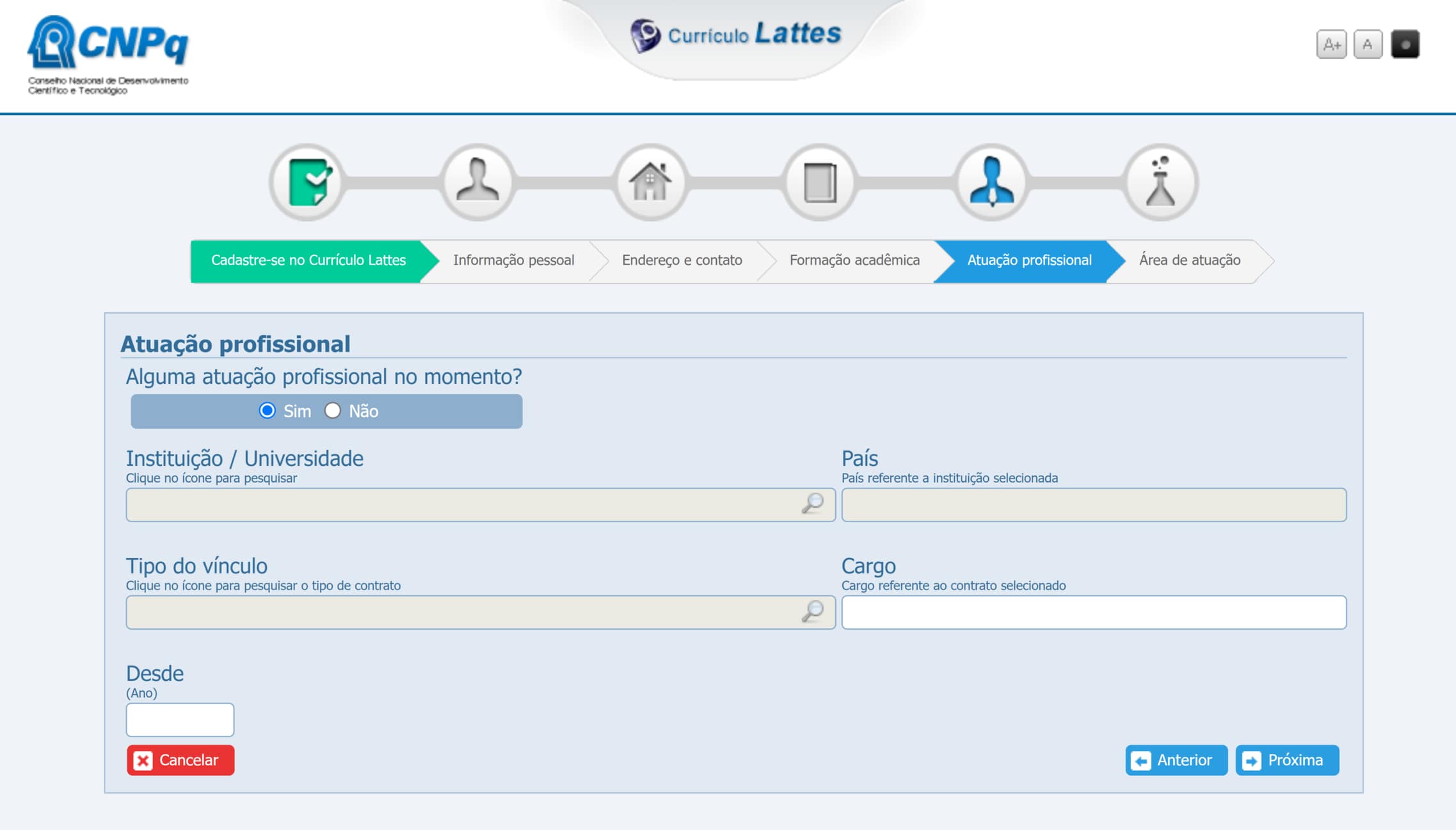The image size is (1456, 830).
Task: Select the Não radio button
Action: (332, 410)
